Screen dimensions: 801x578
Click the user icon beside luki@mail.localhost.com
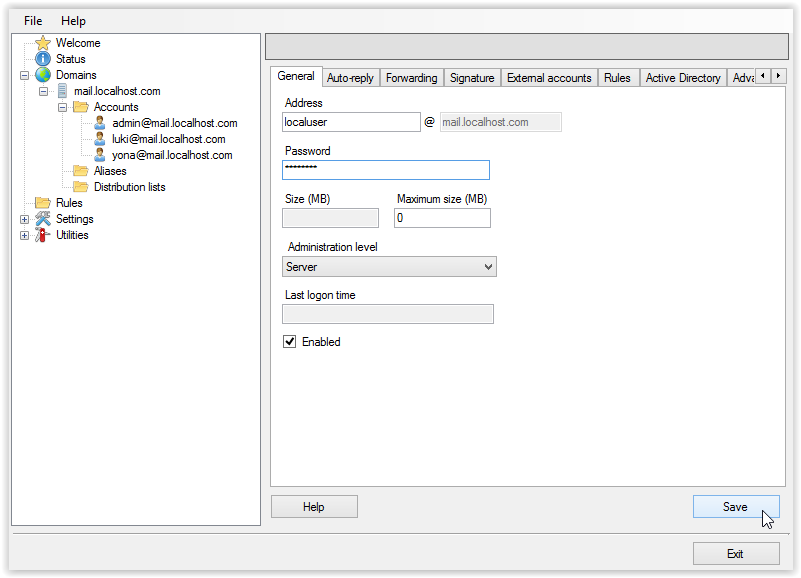click(100, 139)
